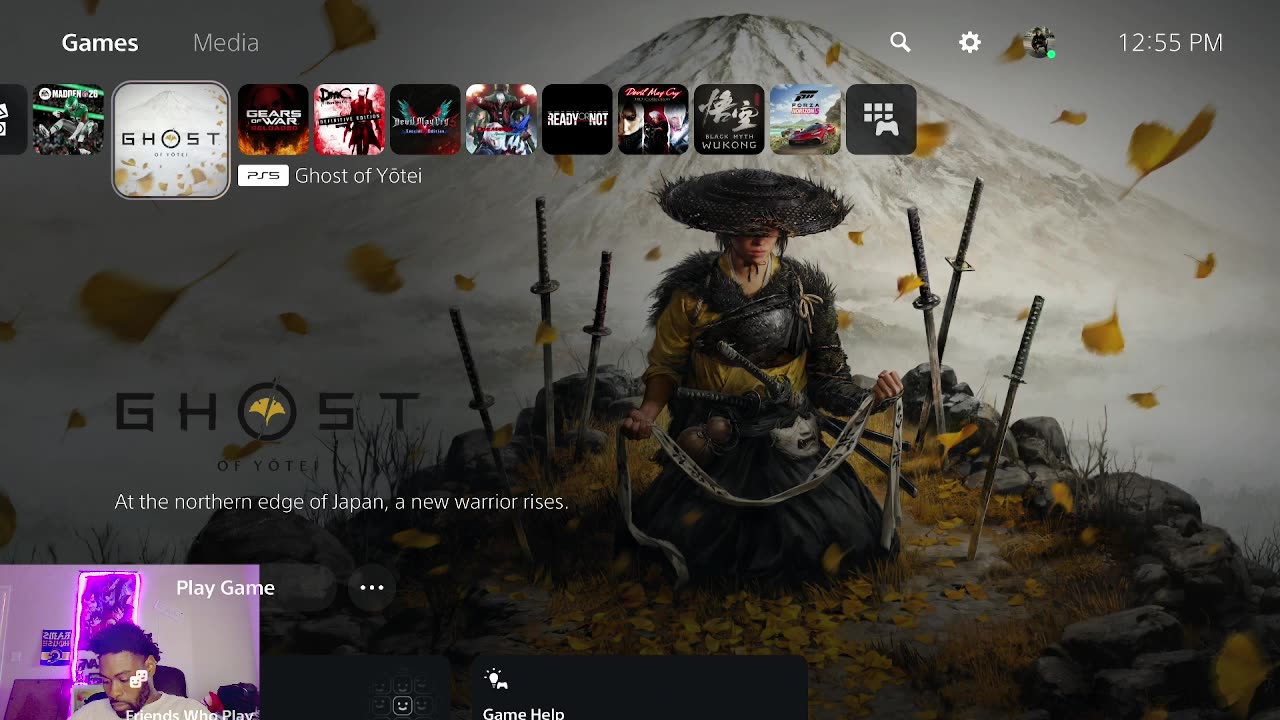Select the Black Myth Wukong tile
The width and height of the screenshot is (1280, 720).
pos(729,120)
